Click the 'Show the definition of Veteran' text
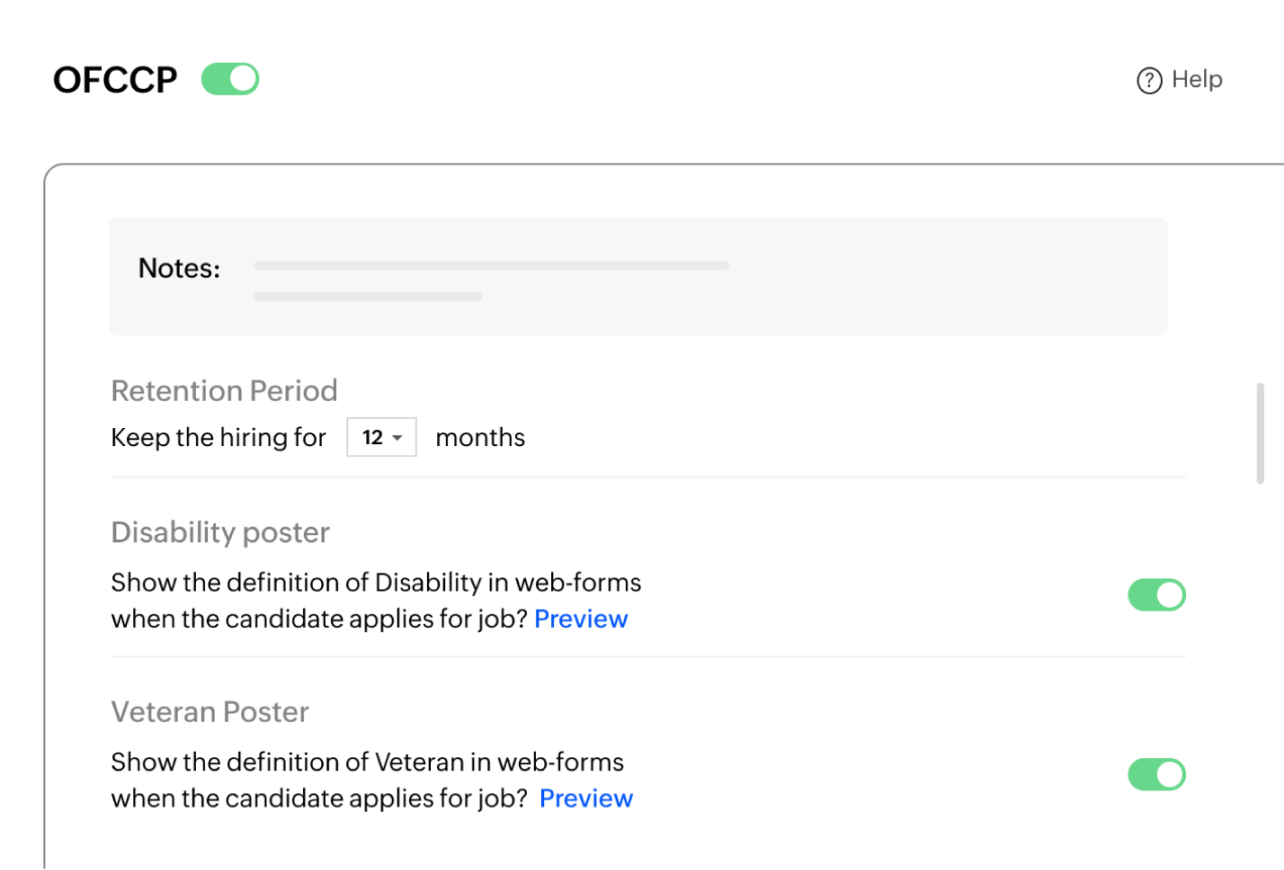The height and width of the screenshot is (870, 1284). coord(367,762)
